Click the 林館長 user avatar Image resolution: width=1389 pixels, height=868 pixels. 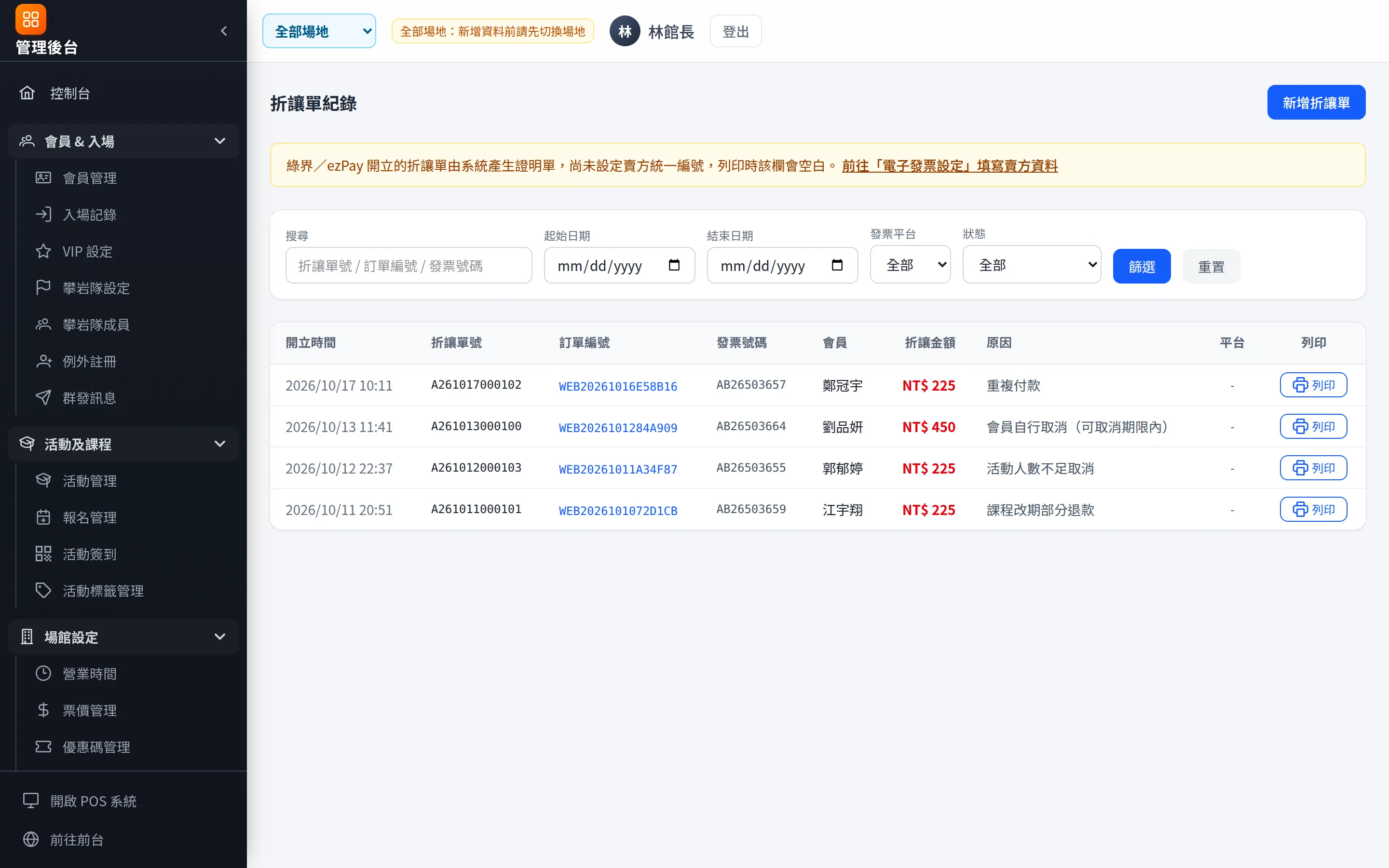pyautogui.click(x=625, y=31)
